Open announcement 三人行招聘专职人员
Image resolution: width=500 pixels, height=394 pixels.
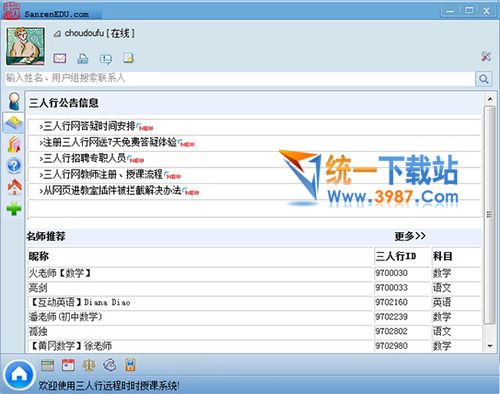(x=84, y=158)
